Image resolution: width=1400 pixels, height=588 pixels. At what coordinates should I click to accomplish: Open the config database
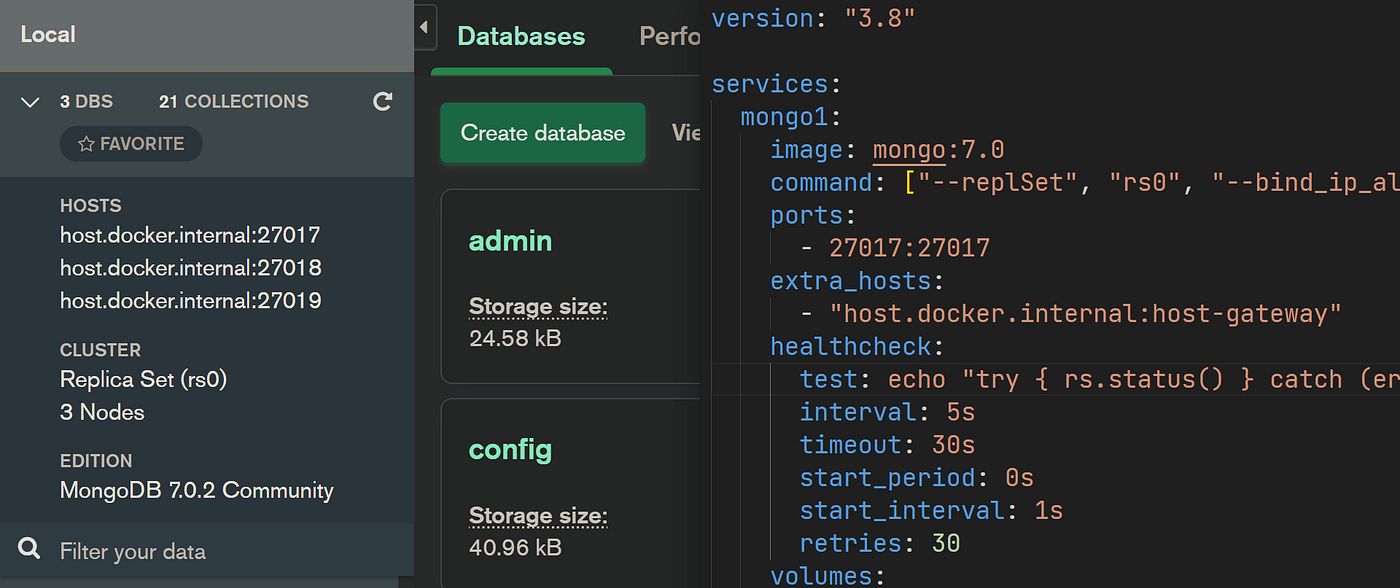510,450
